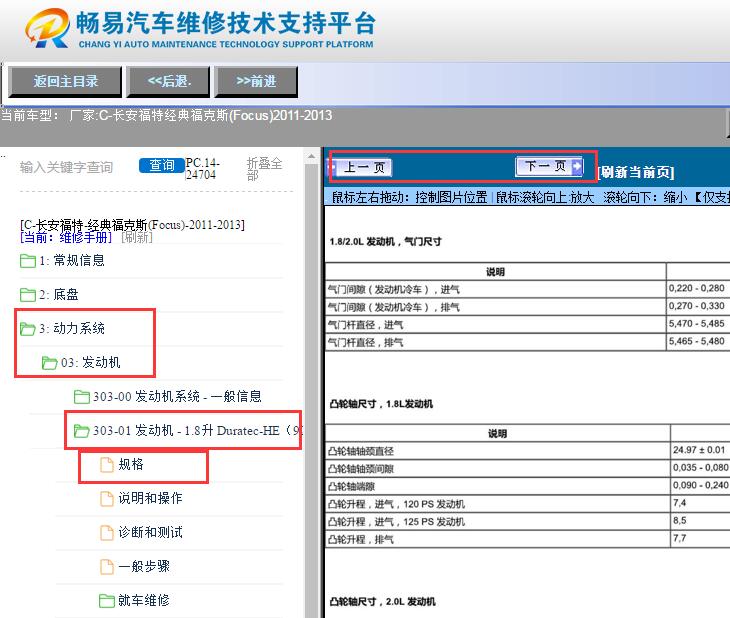Click the PC.14-24704 text
The image size is (730, 618).
(x=203, y=169)
